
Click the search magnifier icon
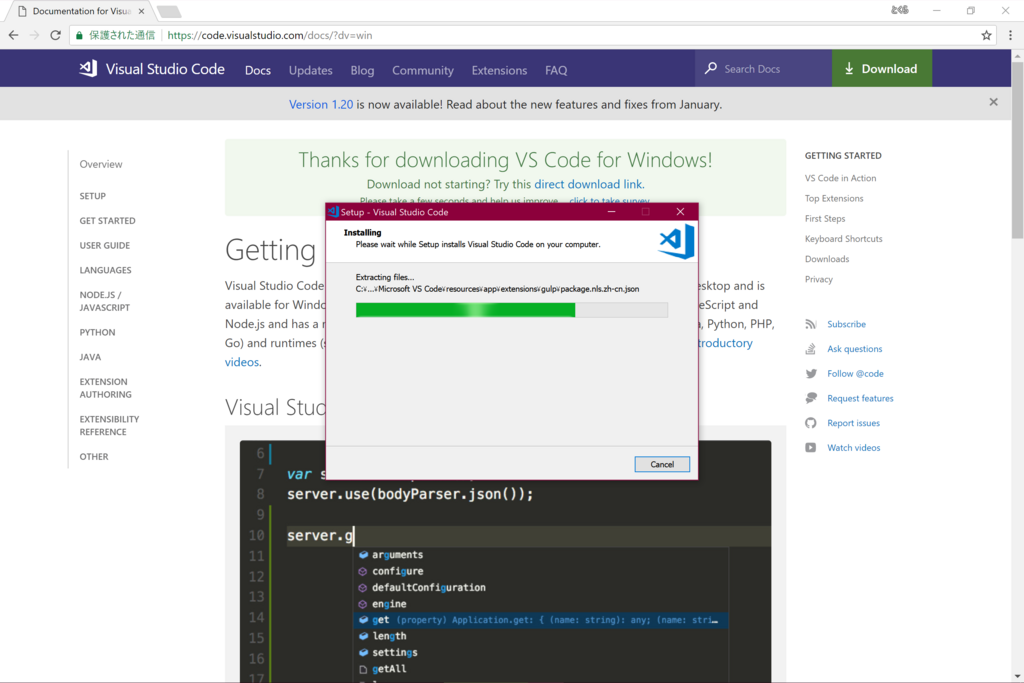(x=711, y=69)
